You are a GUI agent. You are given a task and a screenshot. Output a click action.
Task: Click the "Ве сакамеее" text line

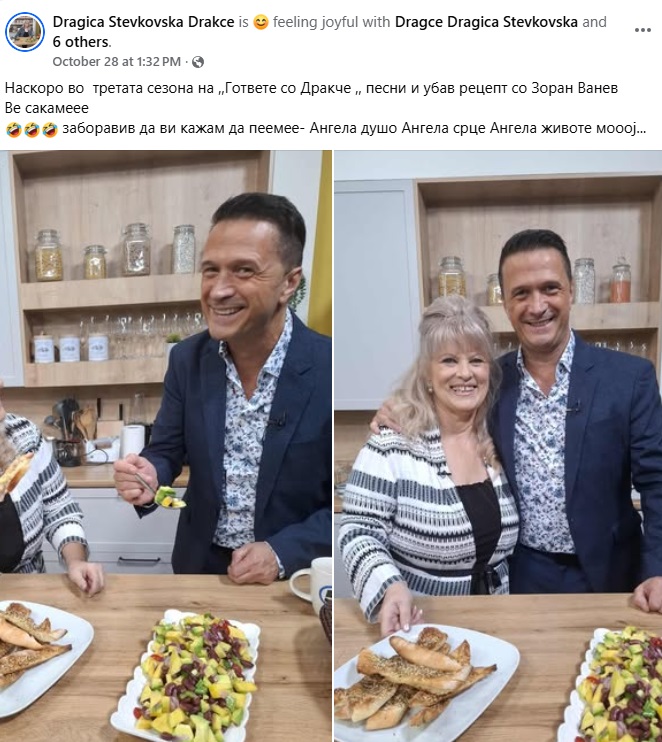pos(47,108)
